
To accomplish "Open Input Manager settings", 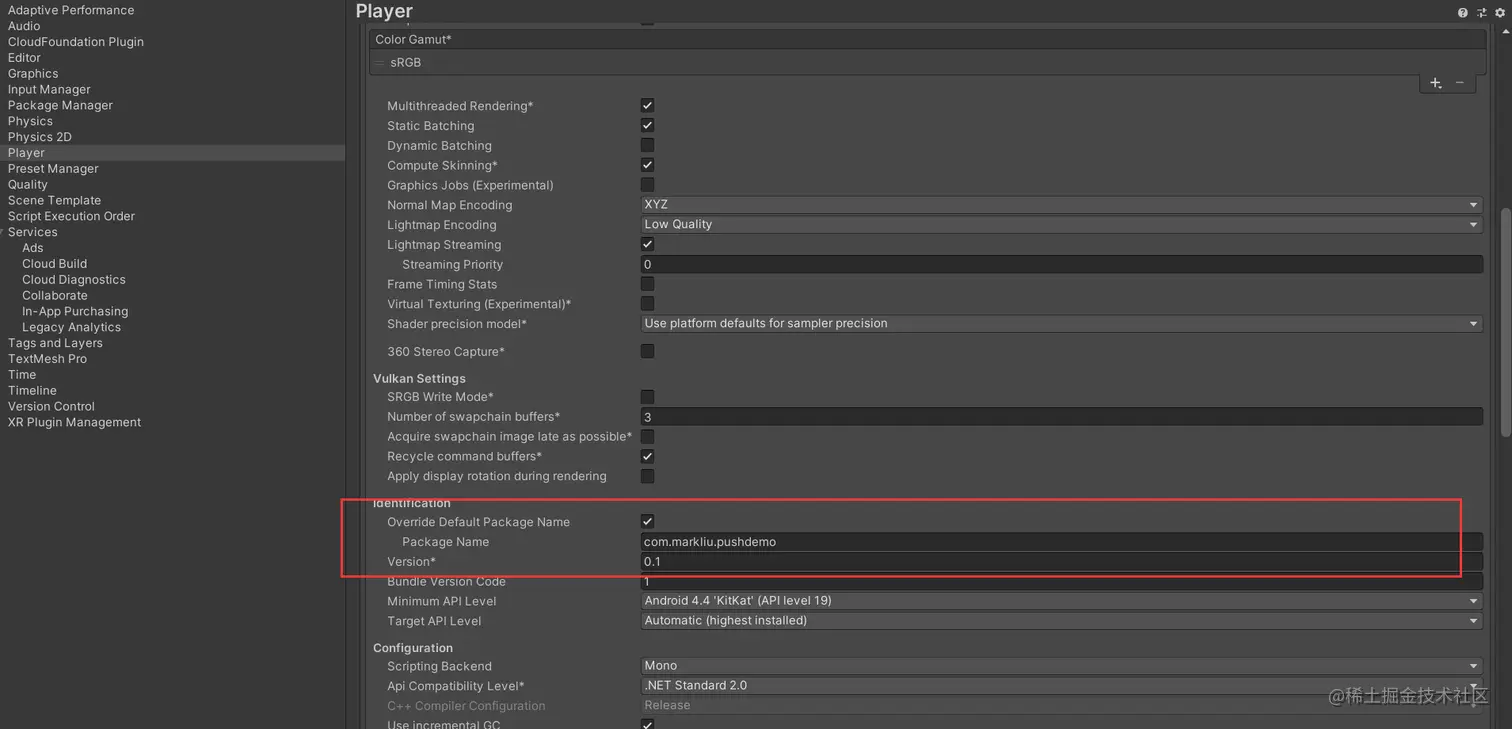I will [49, 89].
